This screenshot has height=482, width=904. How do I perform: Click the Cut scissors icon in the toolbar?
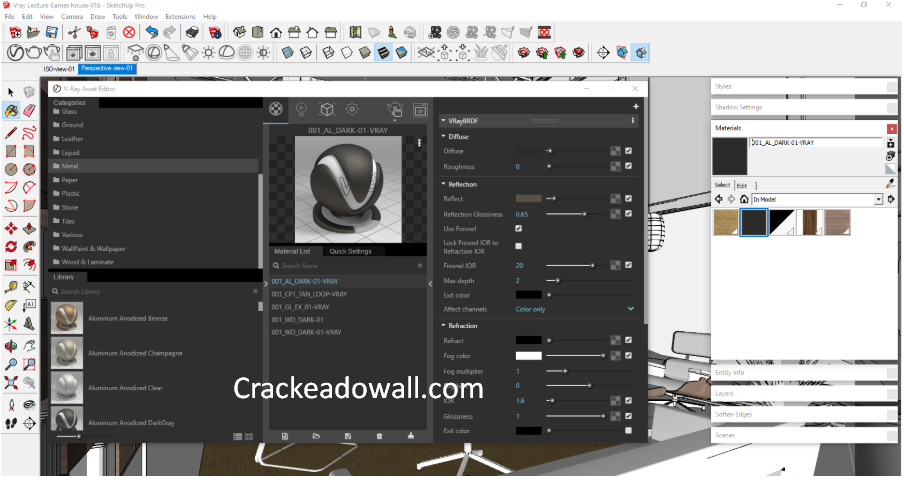(74, 32)
